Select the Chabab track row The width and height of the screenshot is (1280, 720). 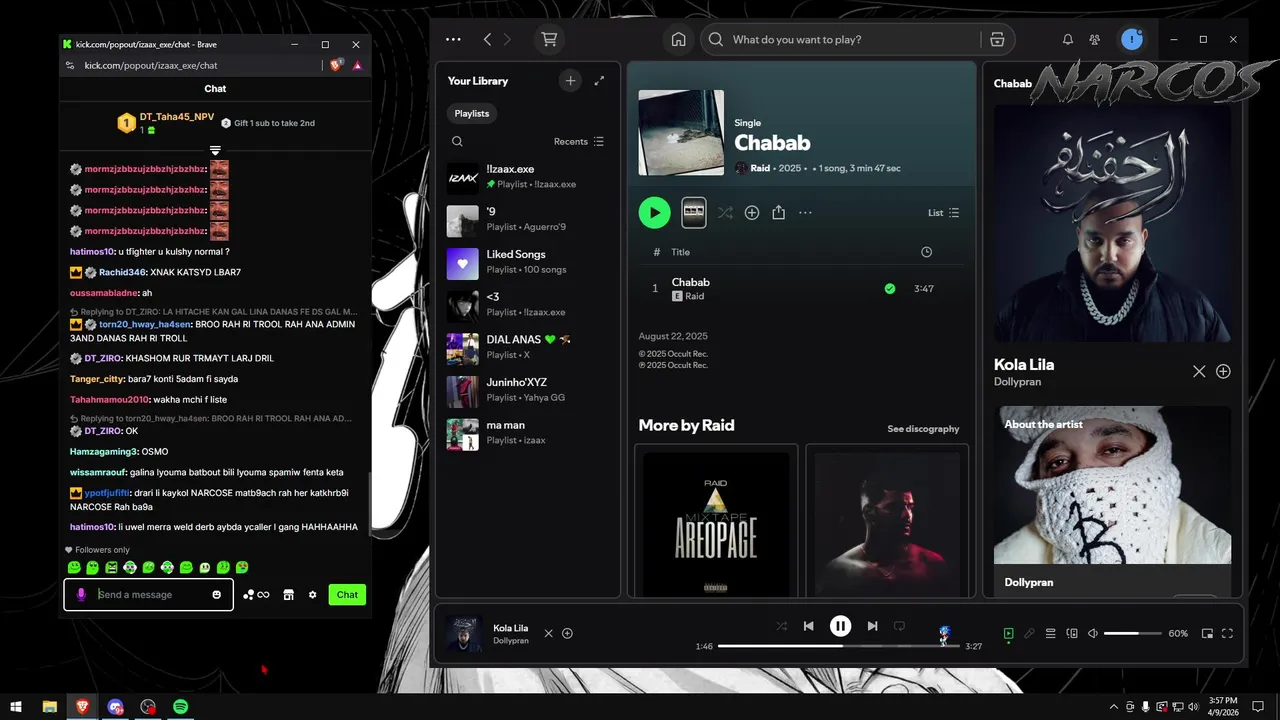click(801, 288)
